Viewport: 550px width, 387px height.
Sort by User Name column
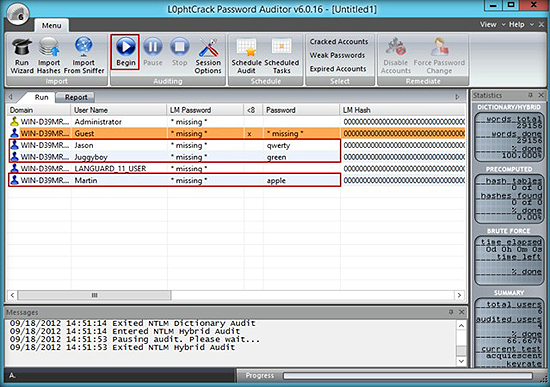click(x=119, y=110)
